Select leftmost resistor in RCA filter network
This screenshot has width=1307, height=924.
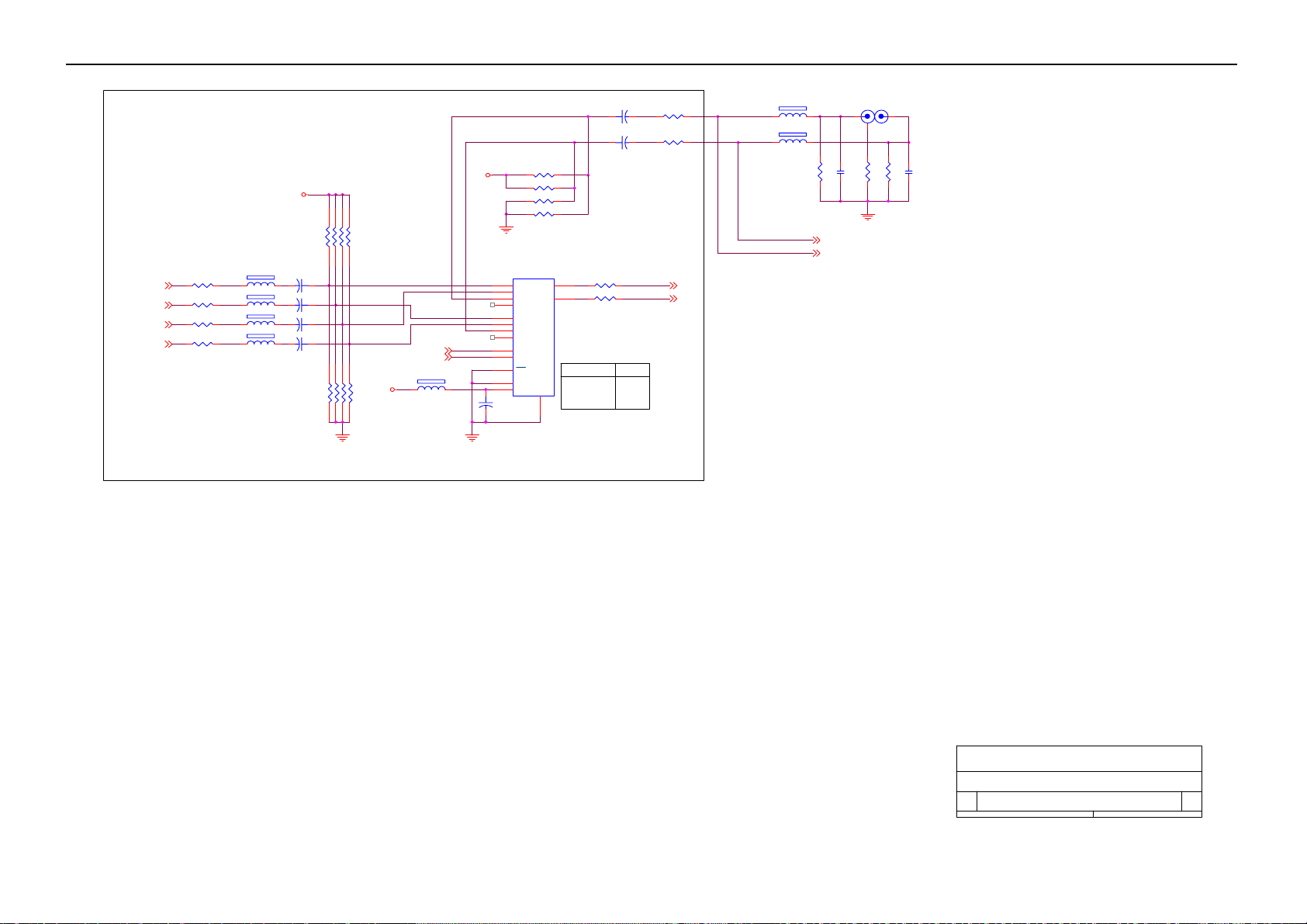(820, 171)
